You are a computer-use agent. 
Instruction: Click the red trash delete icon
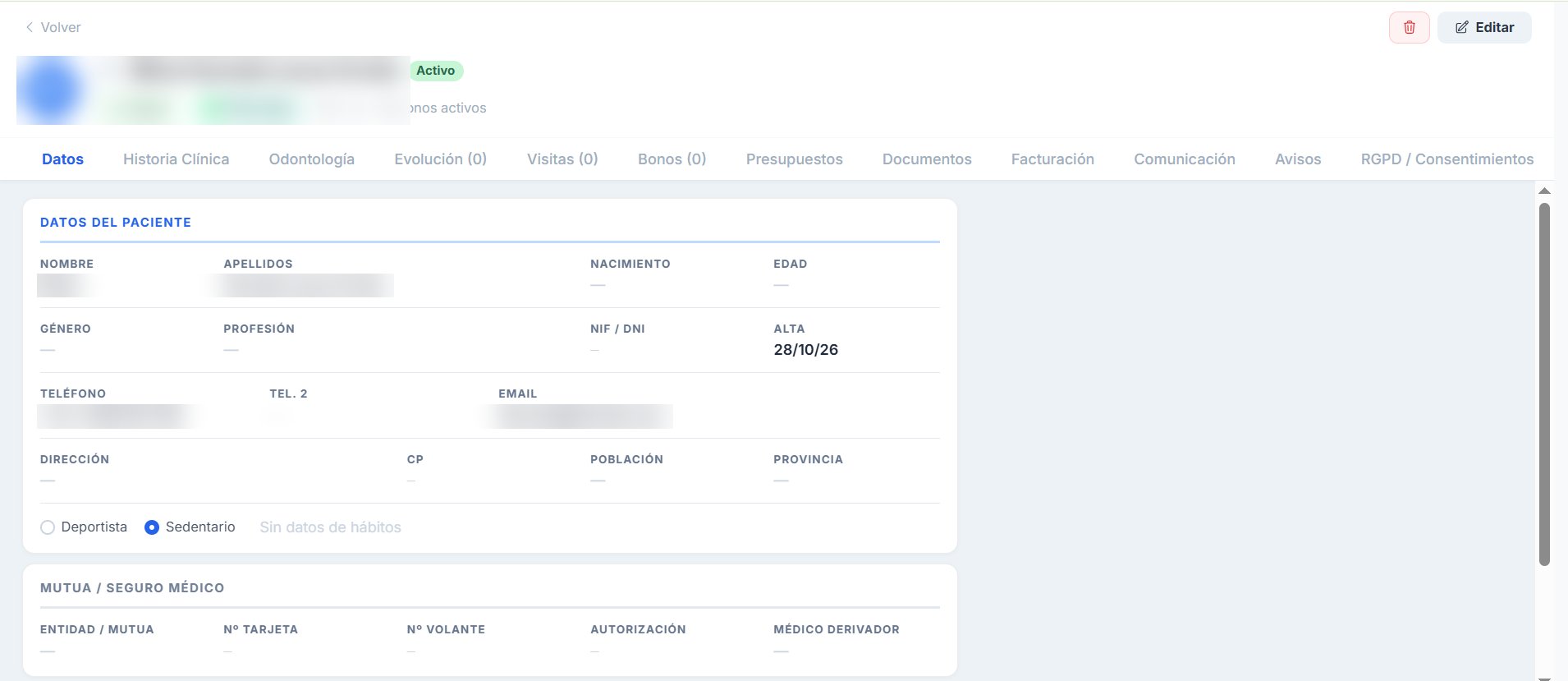pos(1409,27)
